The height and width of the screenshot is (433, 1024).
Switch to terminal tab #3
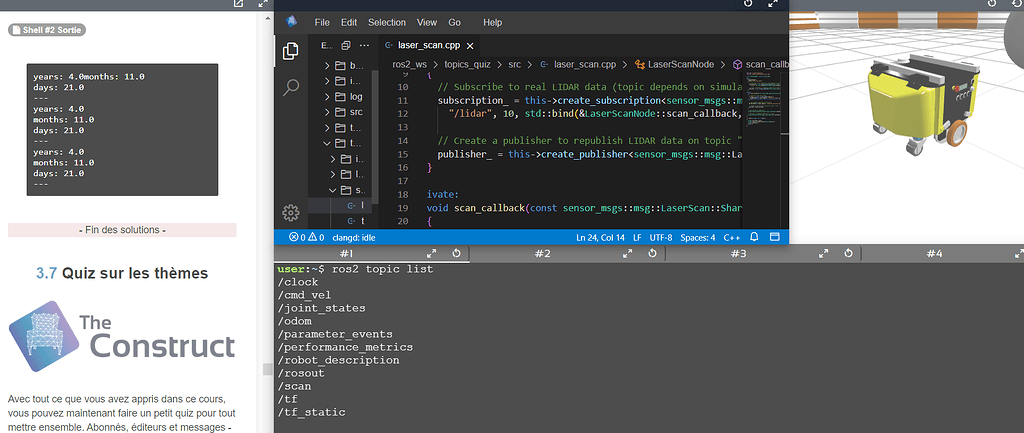738,254
